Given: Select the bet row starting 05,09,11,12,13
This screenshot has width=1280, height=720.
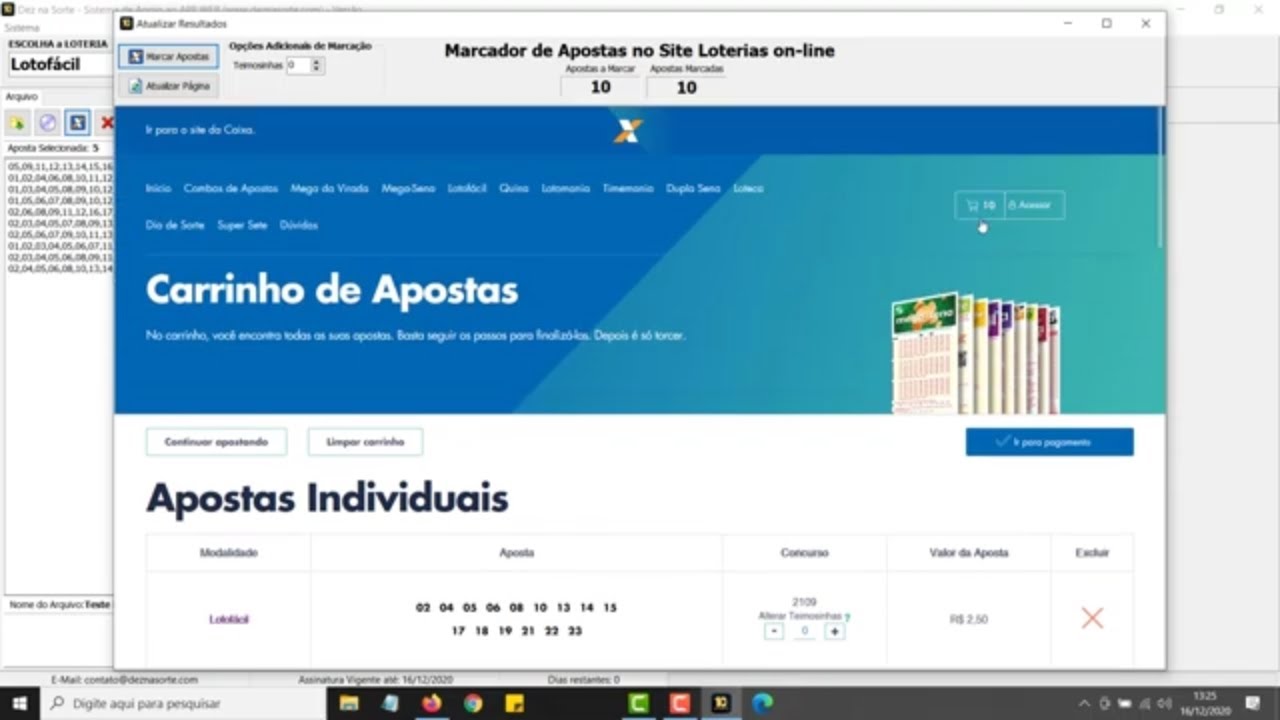Looking at the screenshot, I should (x=60, y=166).
